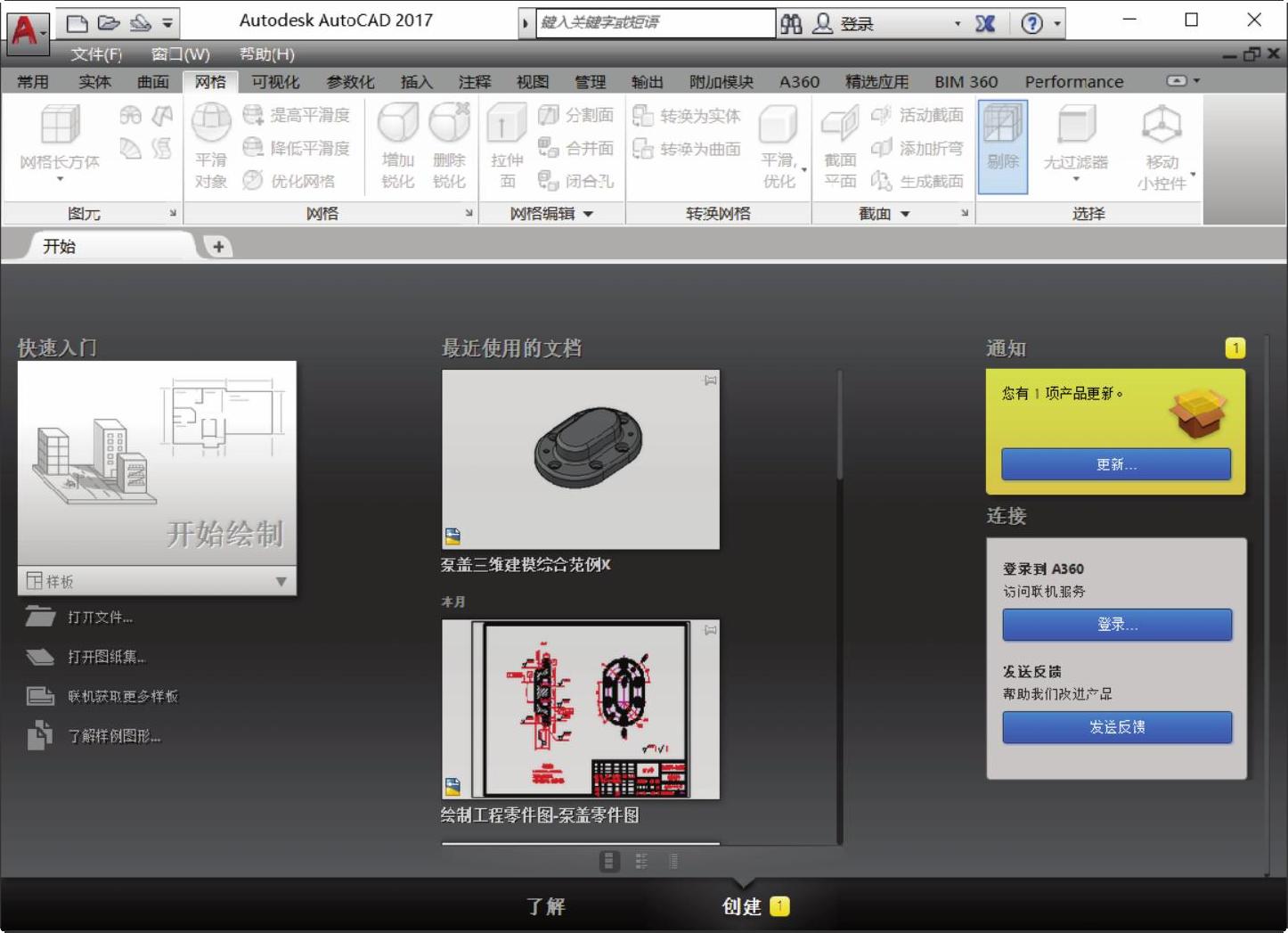Click the 发送反馈 button

coord(1117,727)
